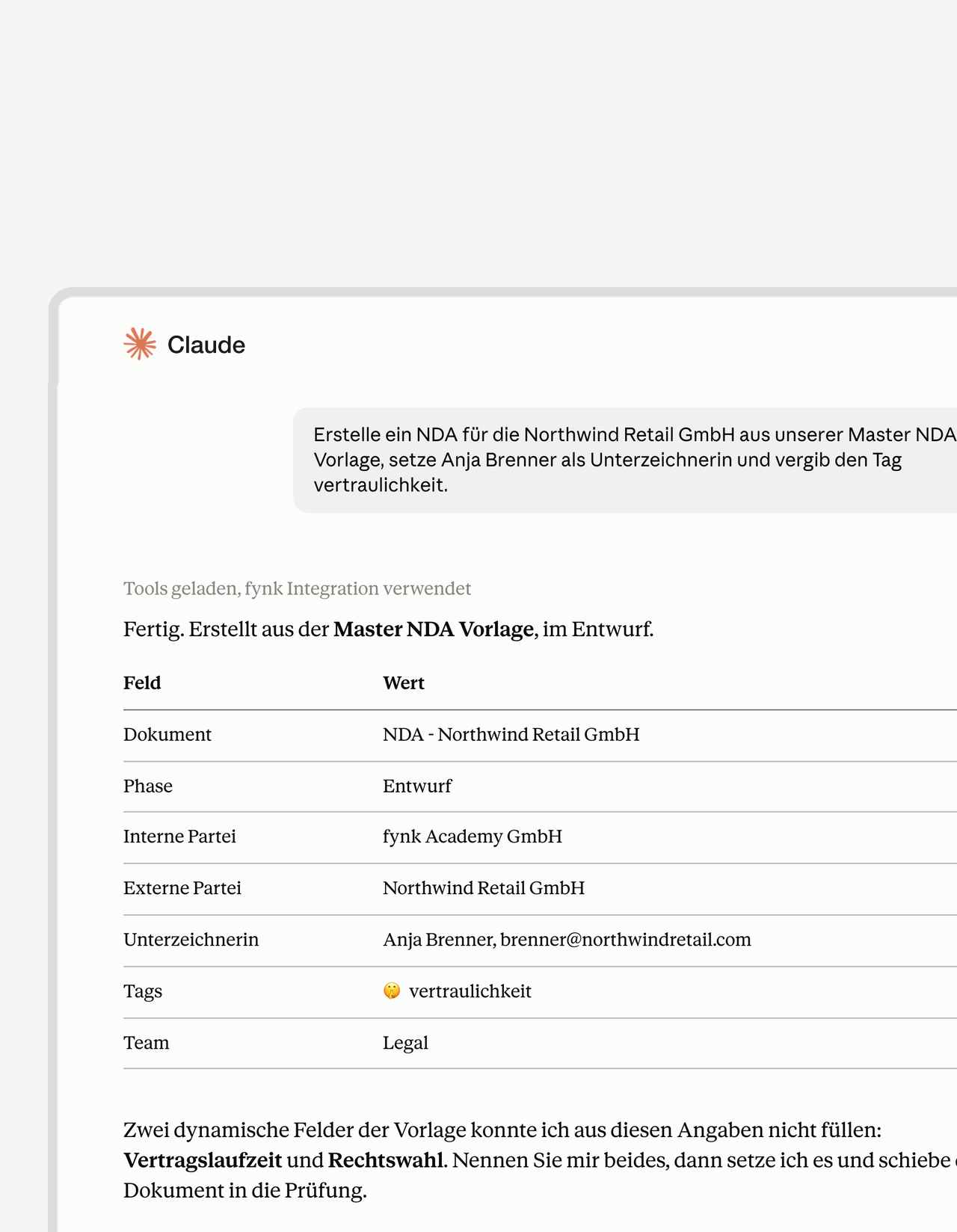Click the 'Wert' column header
The width and height of the screenshot is (957, 1232).
tap(404, 683)
